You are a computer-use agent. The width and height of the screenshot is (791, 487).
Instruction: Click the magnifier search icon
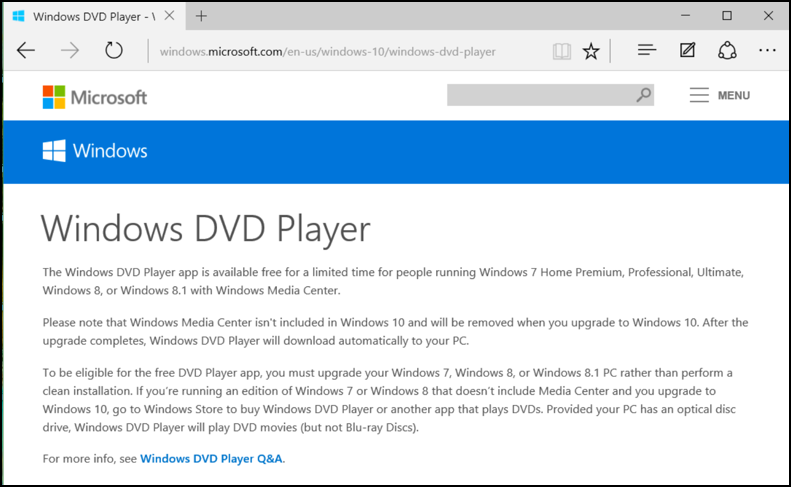click(x=643, y=95)
